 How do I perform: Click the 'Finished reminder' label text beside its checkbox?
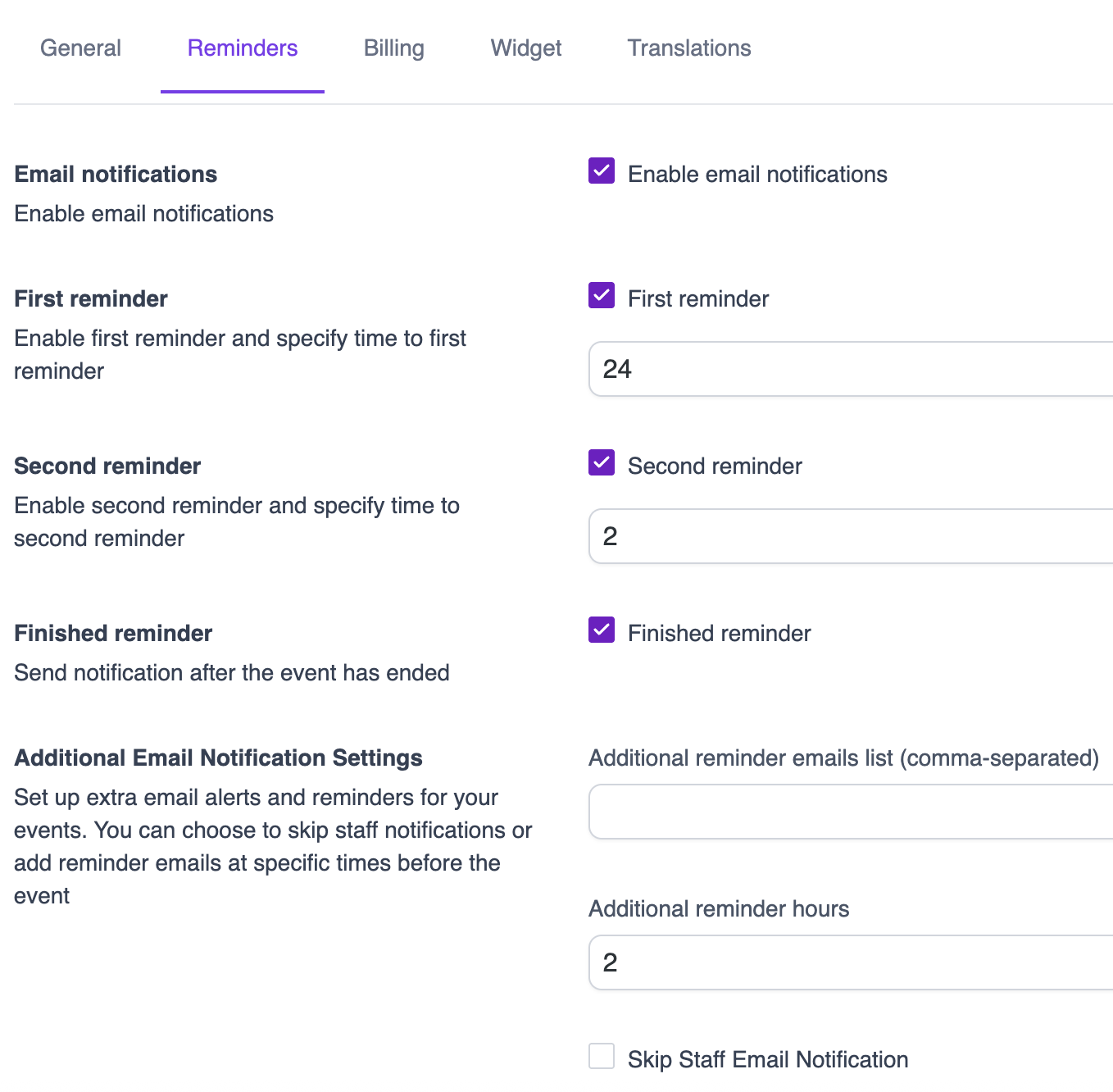pyautogui.click(x=719, y=634)
